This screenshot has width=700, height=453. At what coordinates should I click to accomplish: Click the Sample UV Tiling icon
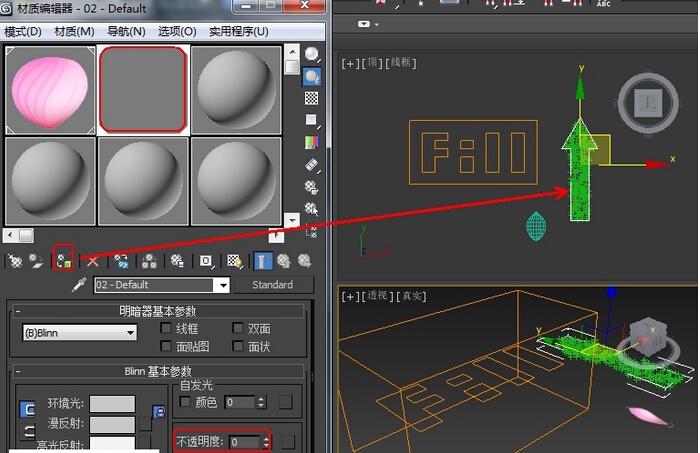click(312, 120)
